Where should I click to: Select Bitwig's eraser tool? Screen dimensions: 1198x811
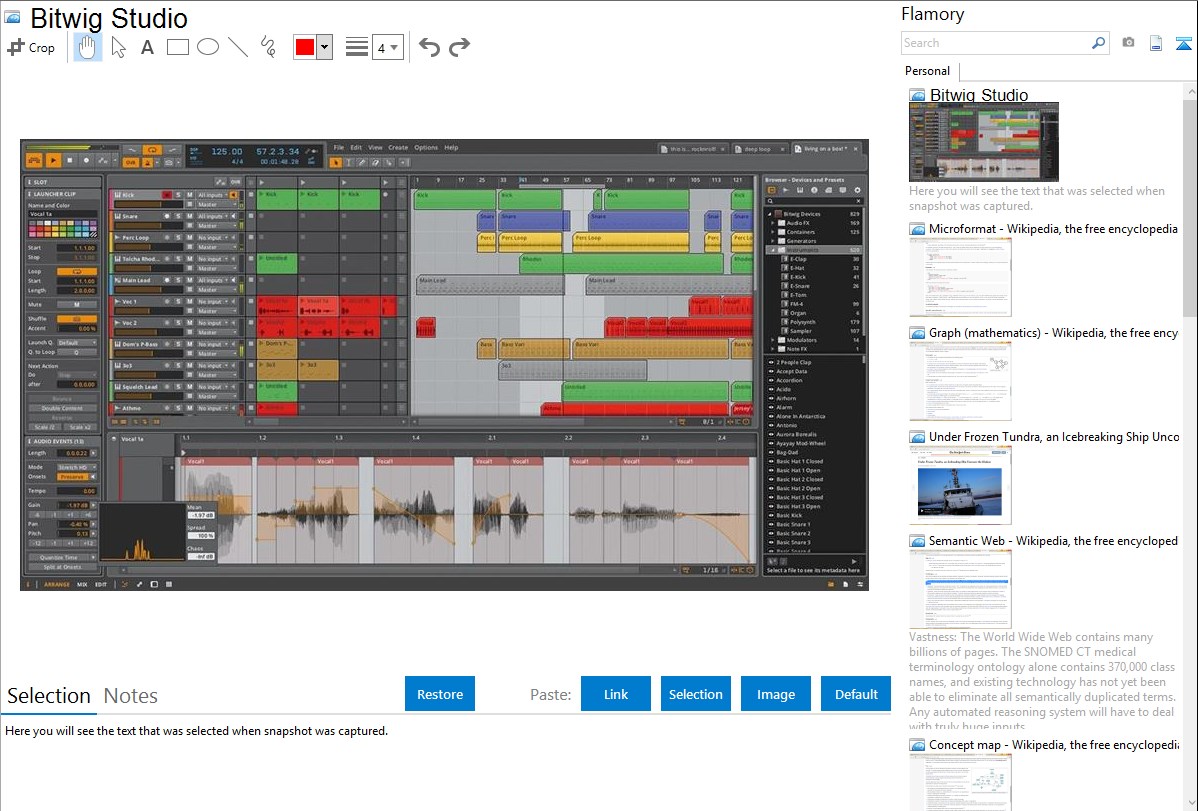(375, 163)
